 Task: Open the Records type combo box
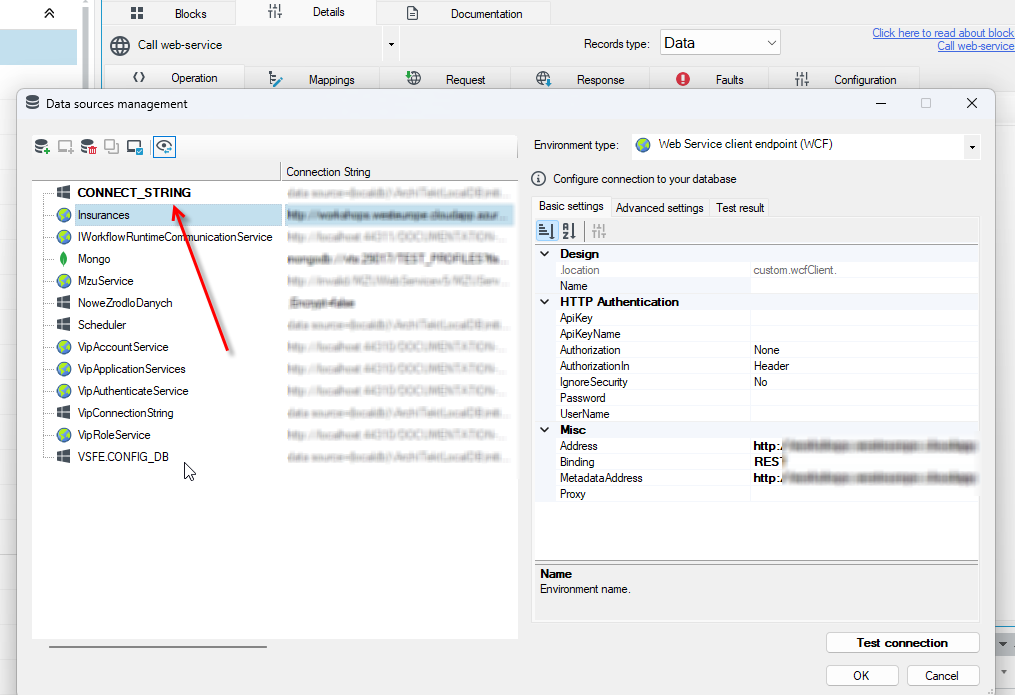(720, 43)
